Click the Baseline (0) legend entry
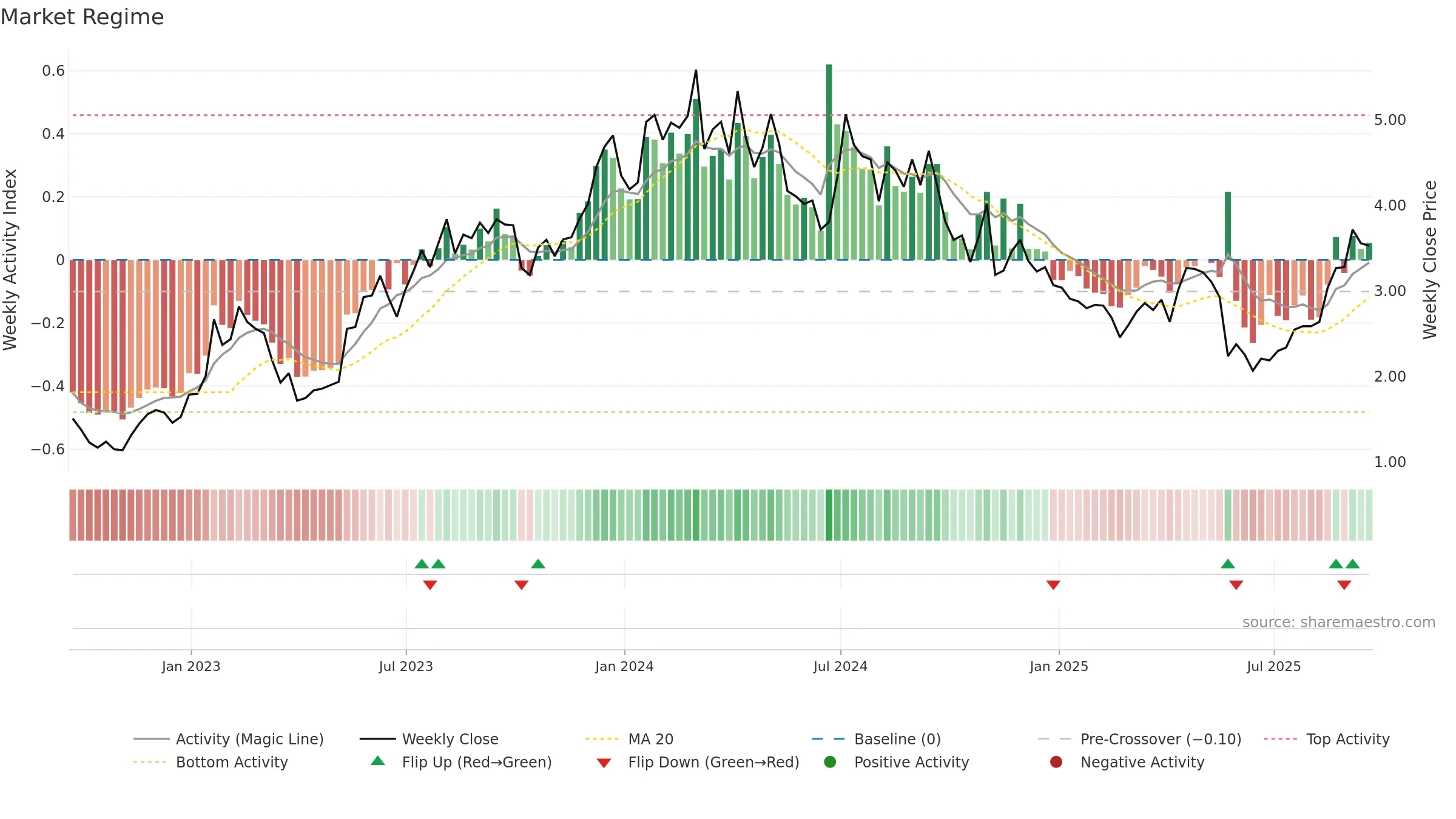 pos(876,739)
